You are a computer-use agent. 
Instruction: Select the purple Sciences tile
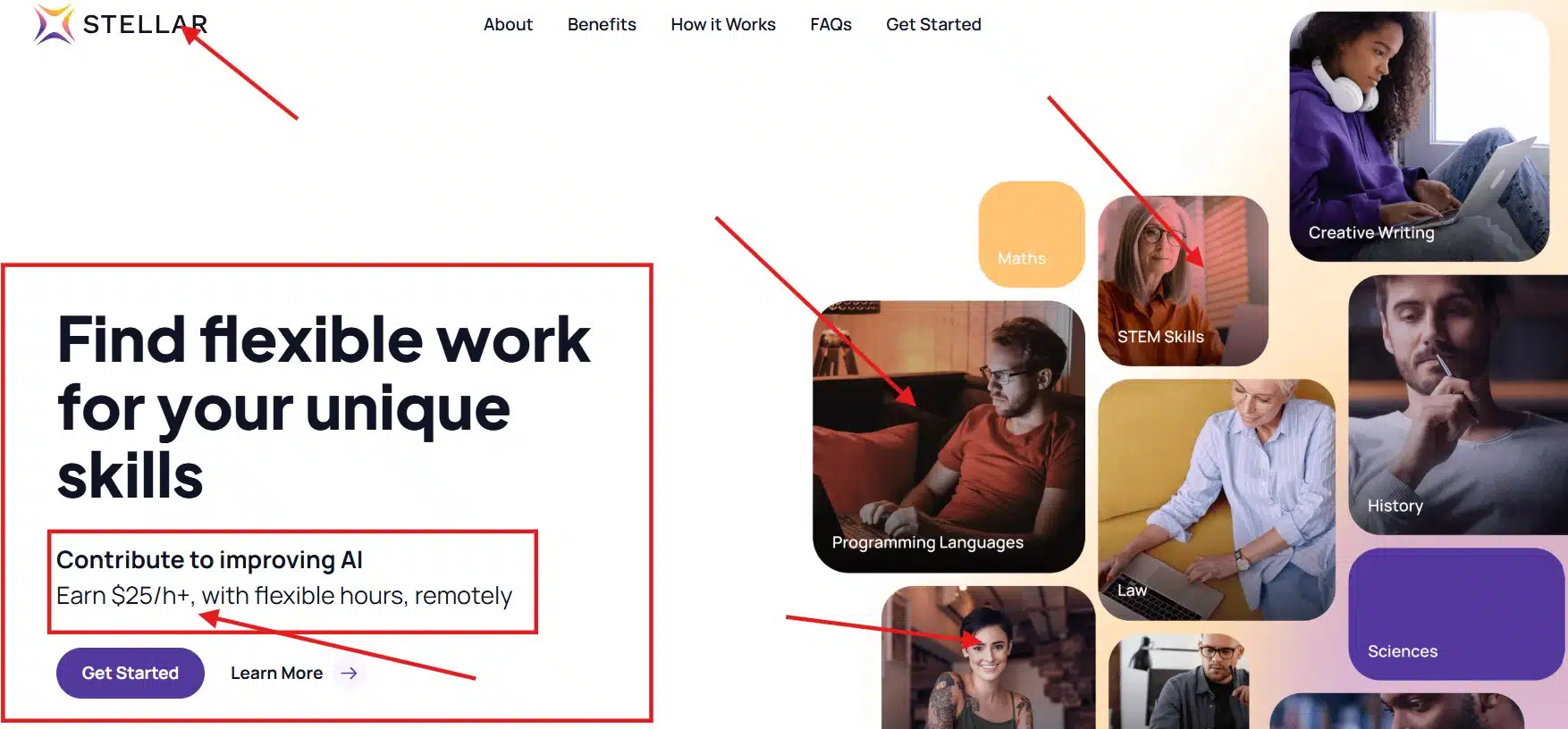point(1455,614)
